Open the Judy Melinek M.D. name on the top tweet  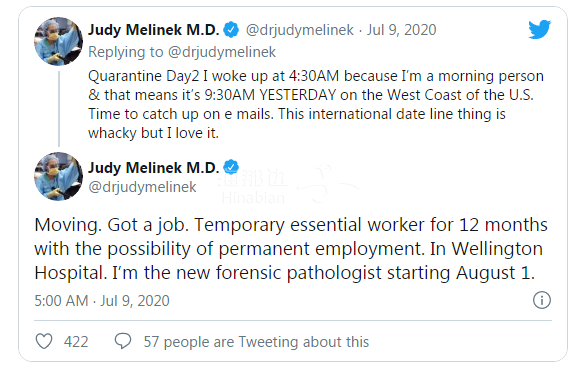pyautogui.click(x=153, y=30)
